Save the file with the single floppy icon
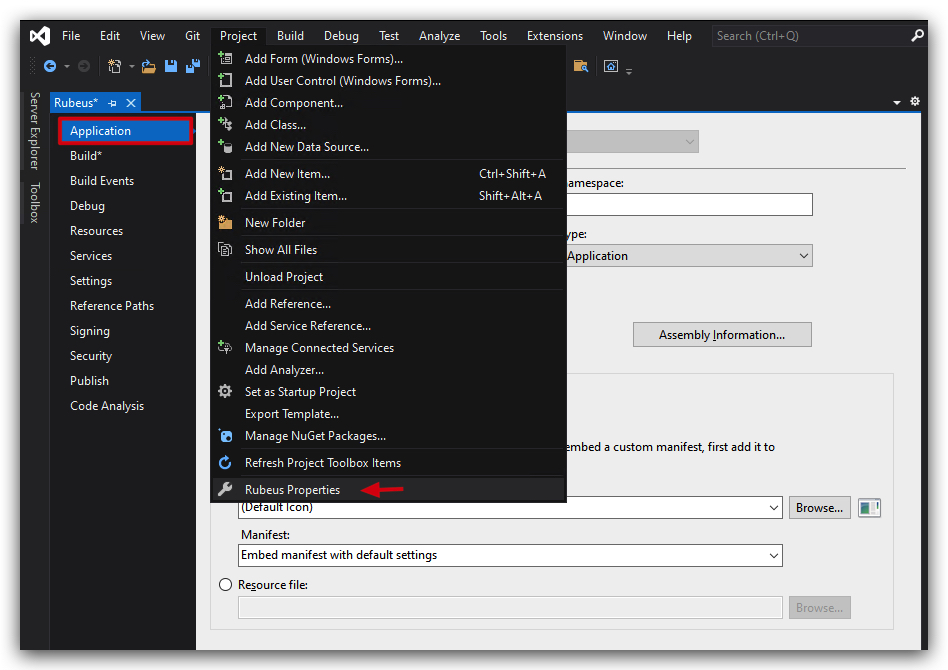This screenshot has height=670, width=948. tap(171, 66)
